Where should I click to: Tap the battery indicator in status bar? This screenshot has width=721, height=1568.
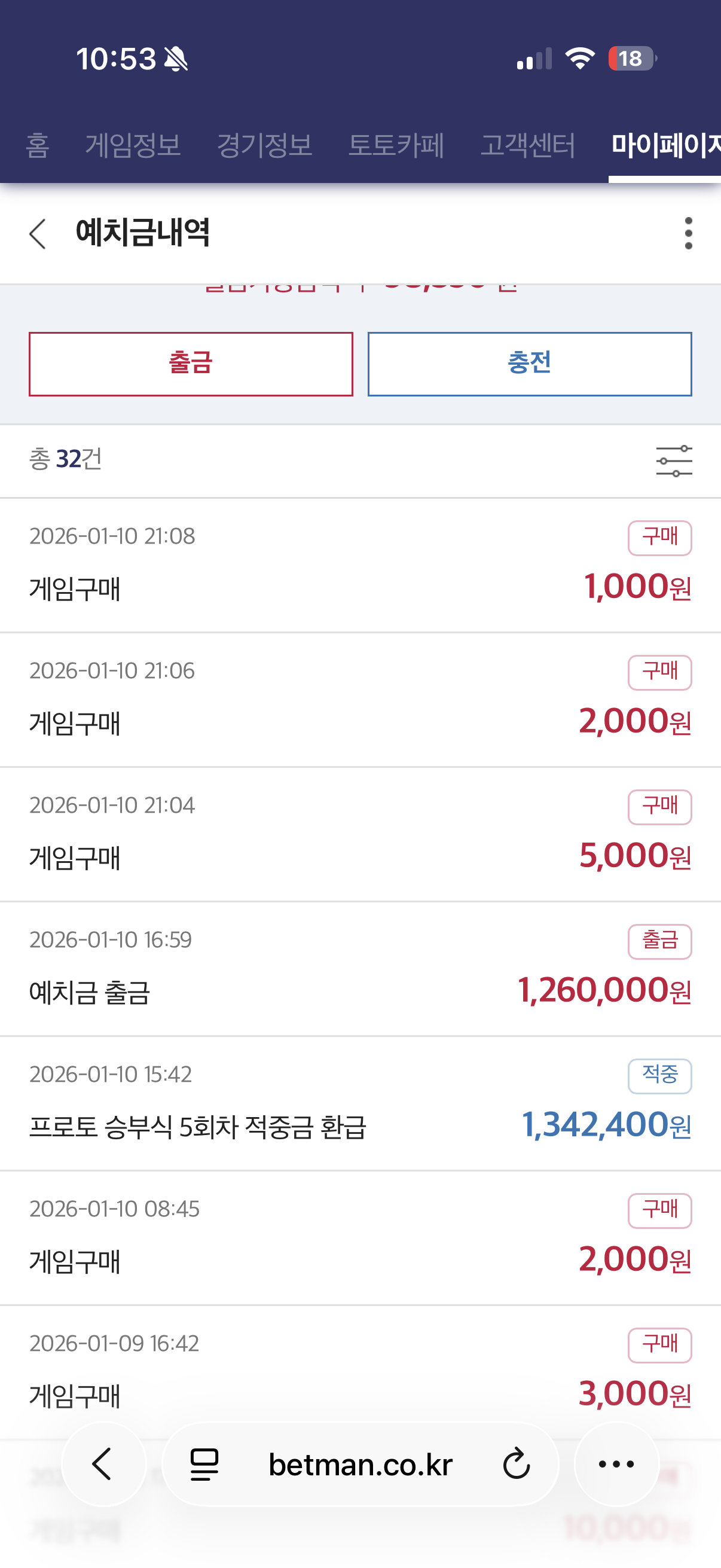632,59
